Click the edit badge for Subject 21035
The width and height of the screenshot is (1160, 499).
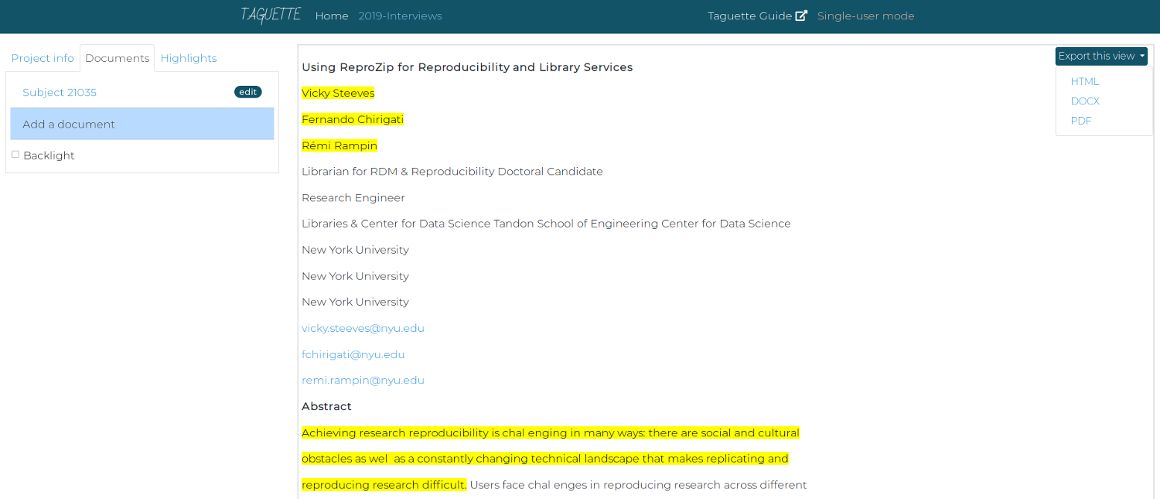(x=248, y=92)
